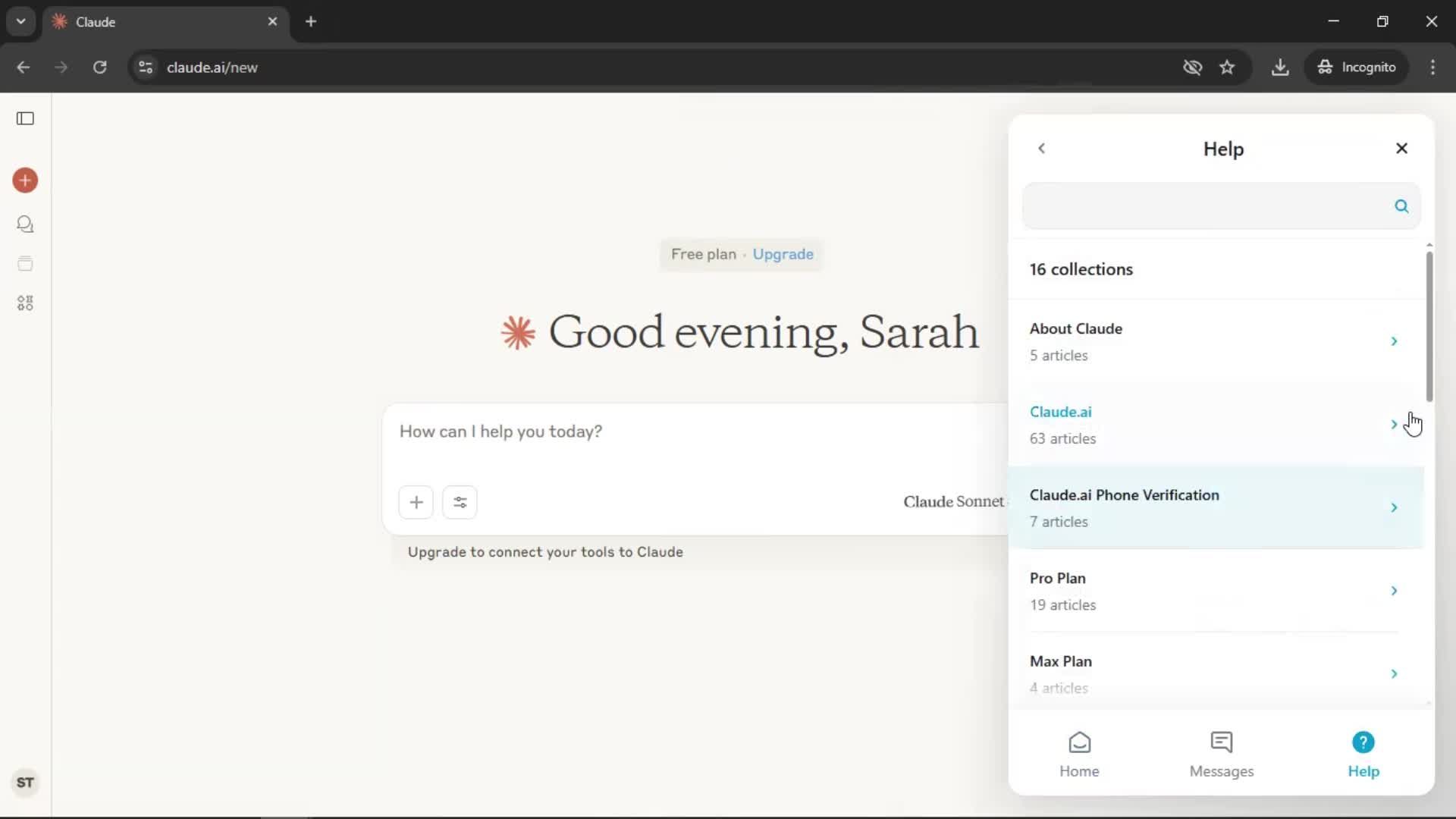1456x819 pixels.
Task: Click the browser forward arrow
Action: pos(61,67)
